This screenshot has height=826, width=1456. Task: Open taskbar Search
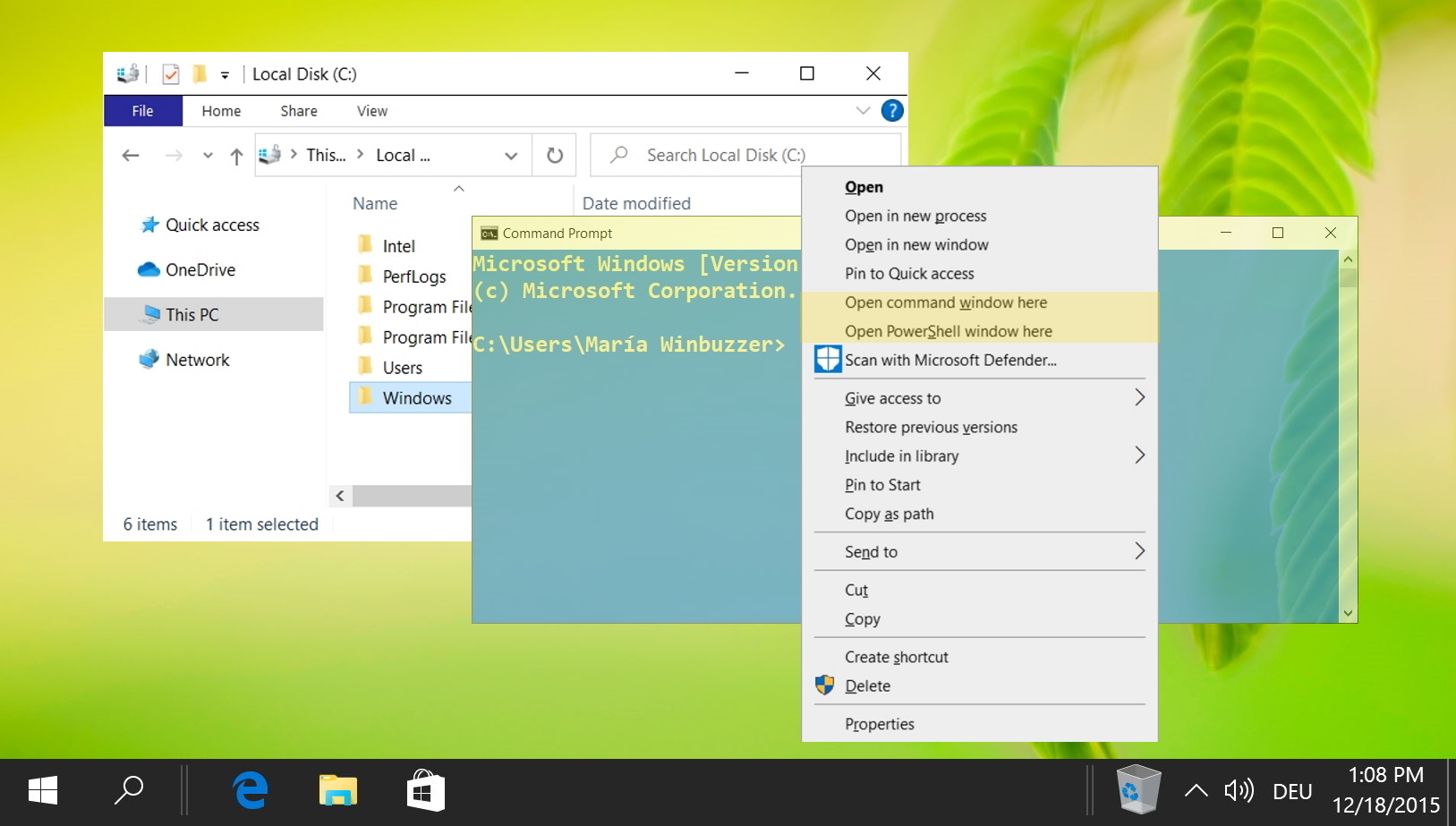[x=128, y=790]
